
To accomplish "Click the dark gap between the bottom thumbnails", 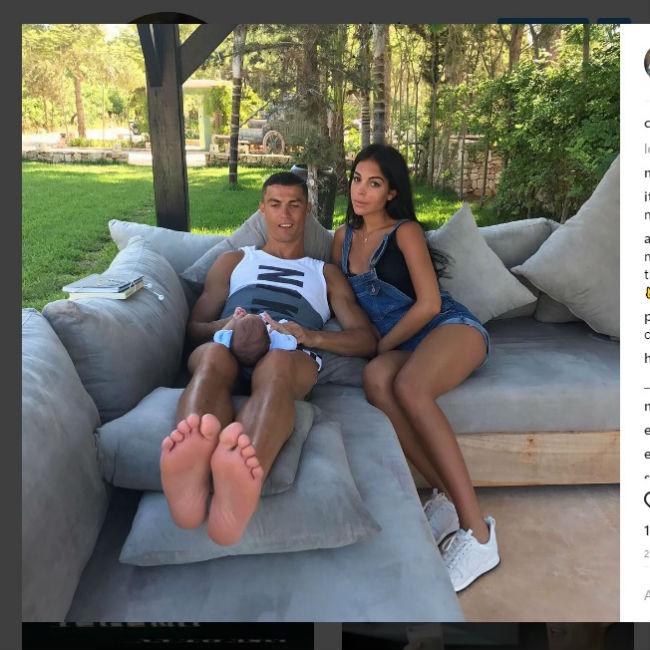I will click(x=328, y=636).
